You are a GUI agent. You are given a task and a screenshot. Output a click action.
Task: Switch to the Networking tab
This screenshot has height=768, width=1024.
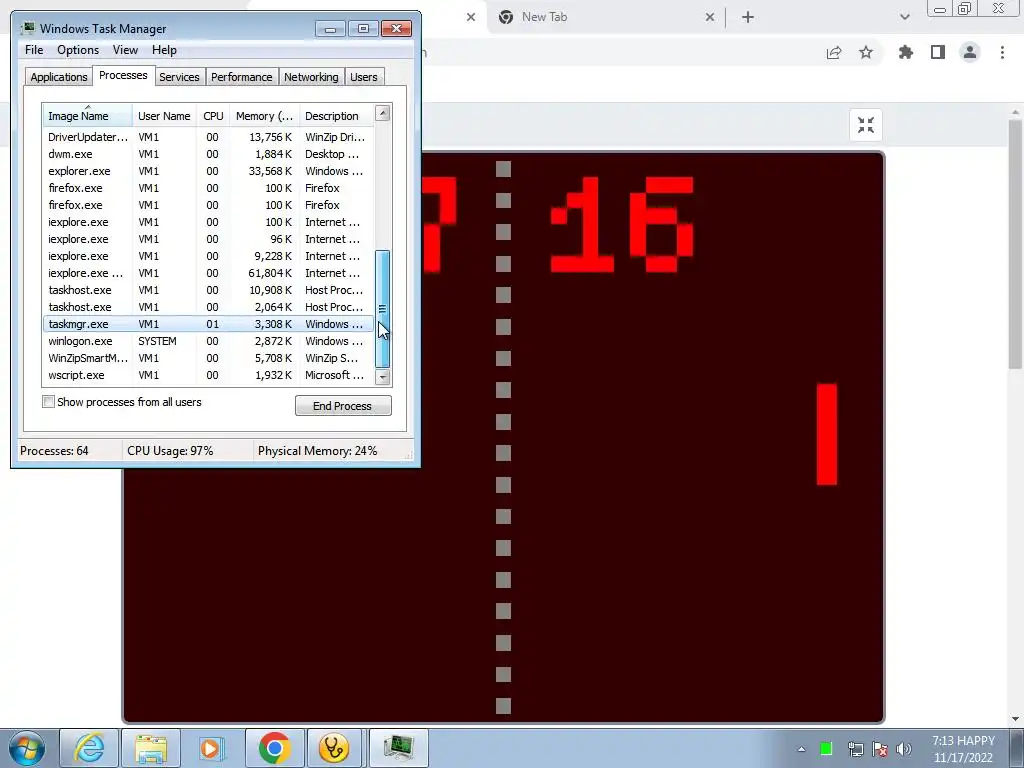[311, 77]
